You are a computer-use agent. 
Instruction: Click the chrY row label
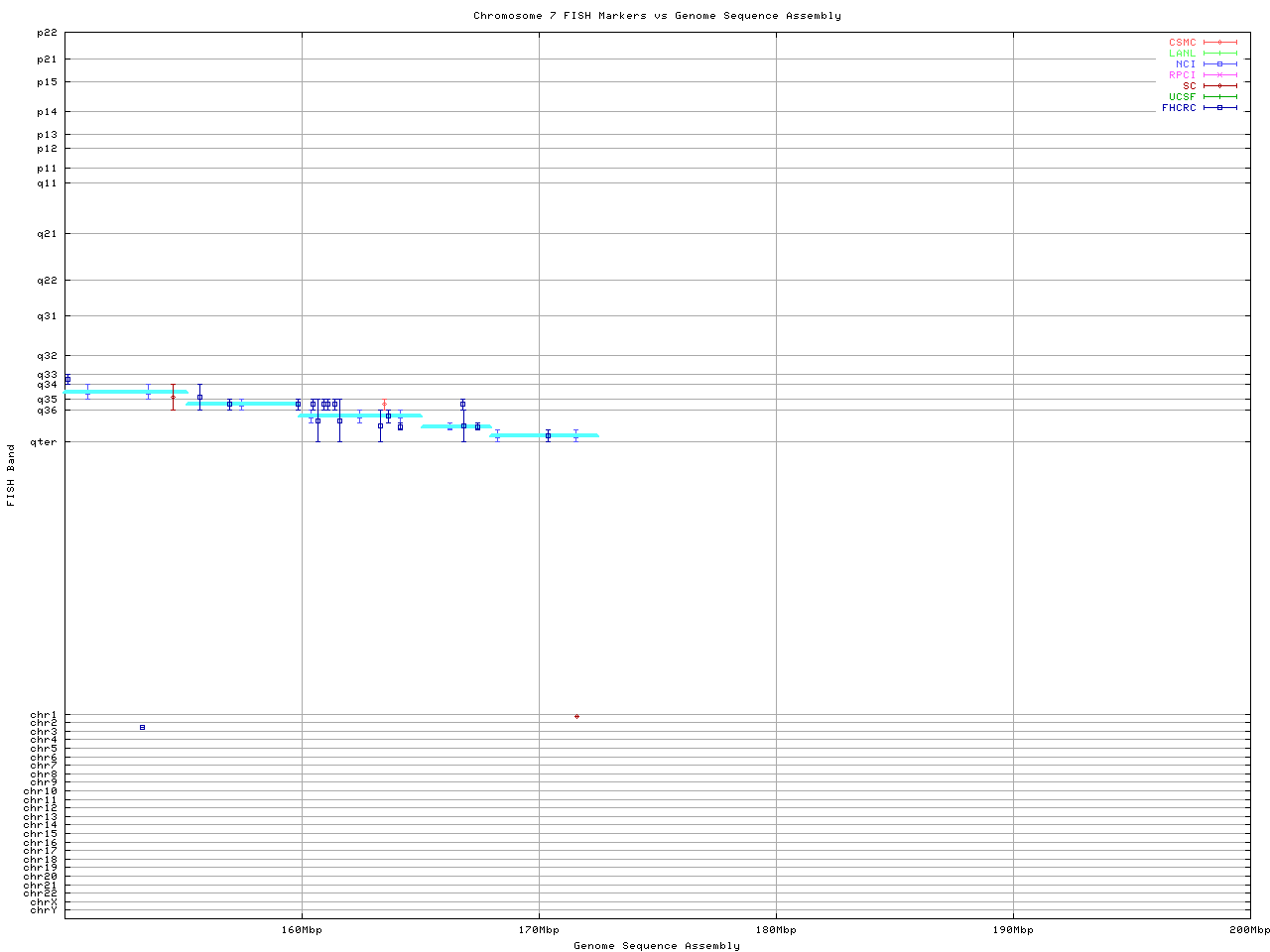click(x=44, y=910)
